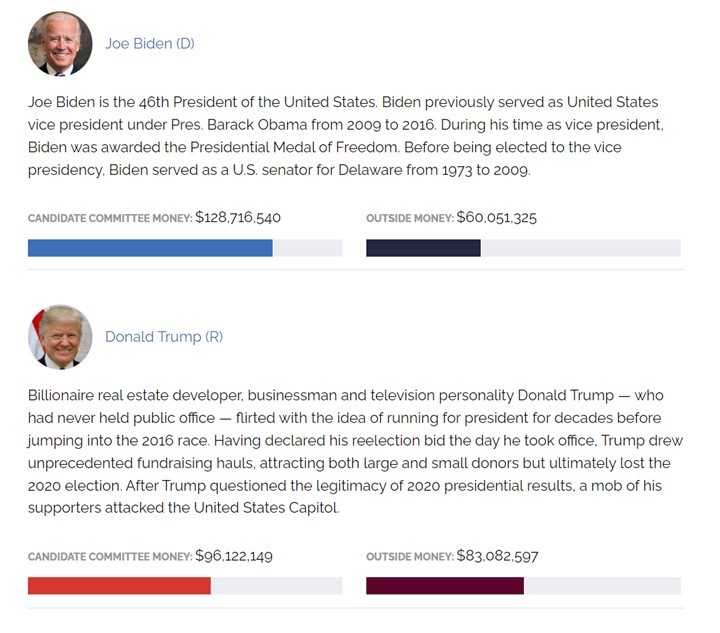Click the maroon outside money bar
This screenshot has height=633, width=720.
pos(445,586)
